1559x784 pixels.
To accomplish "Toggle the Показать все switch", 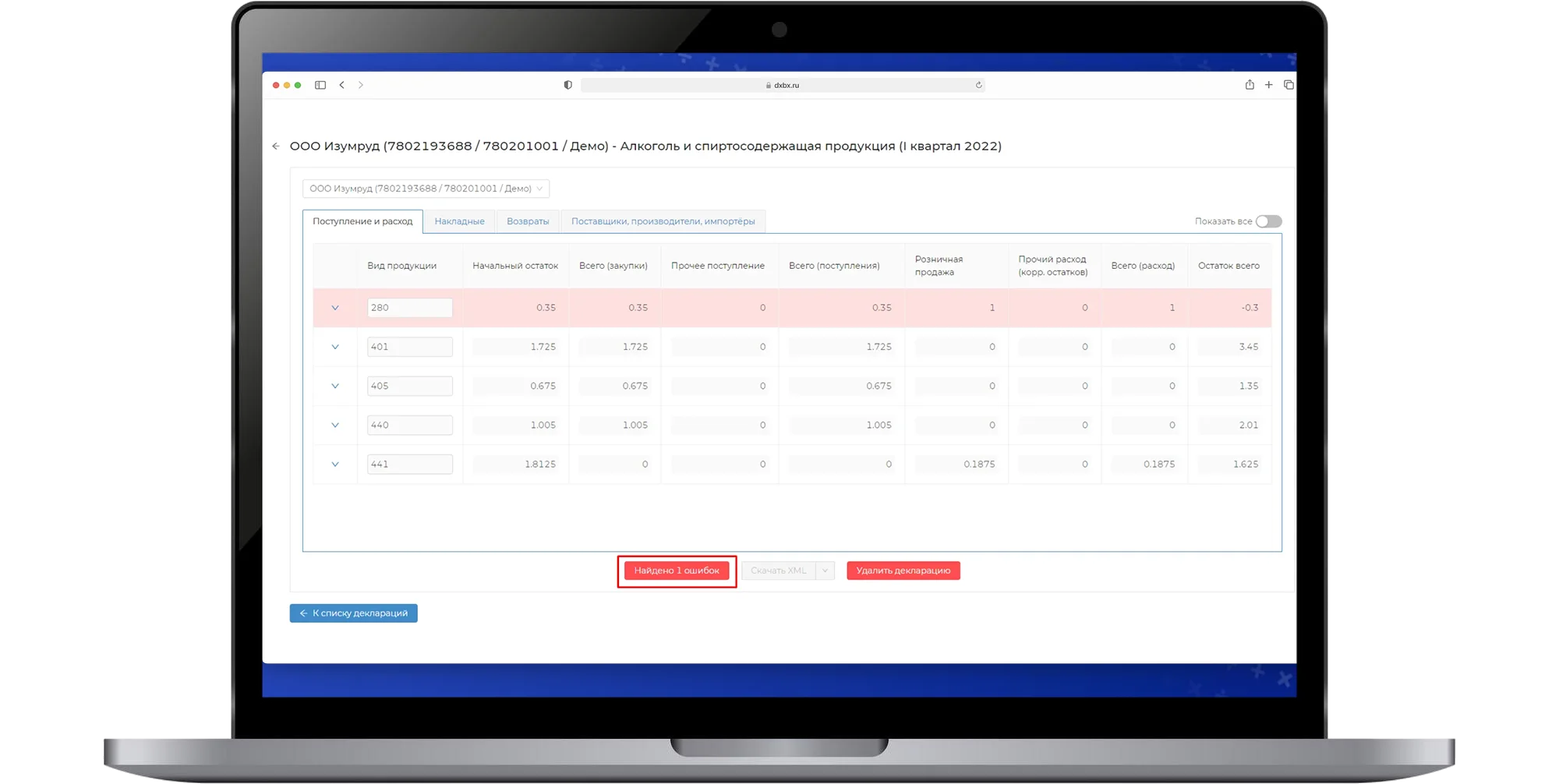I will (1268, 221).
